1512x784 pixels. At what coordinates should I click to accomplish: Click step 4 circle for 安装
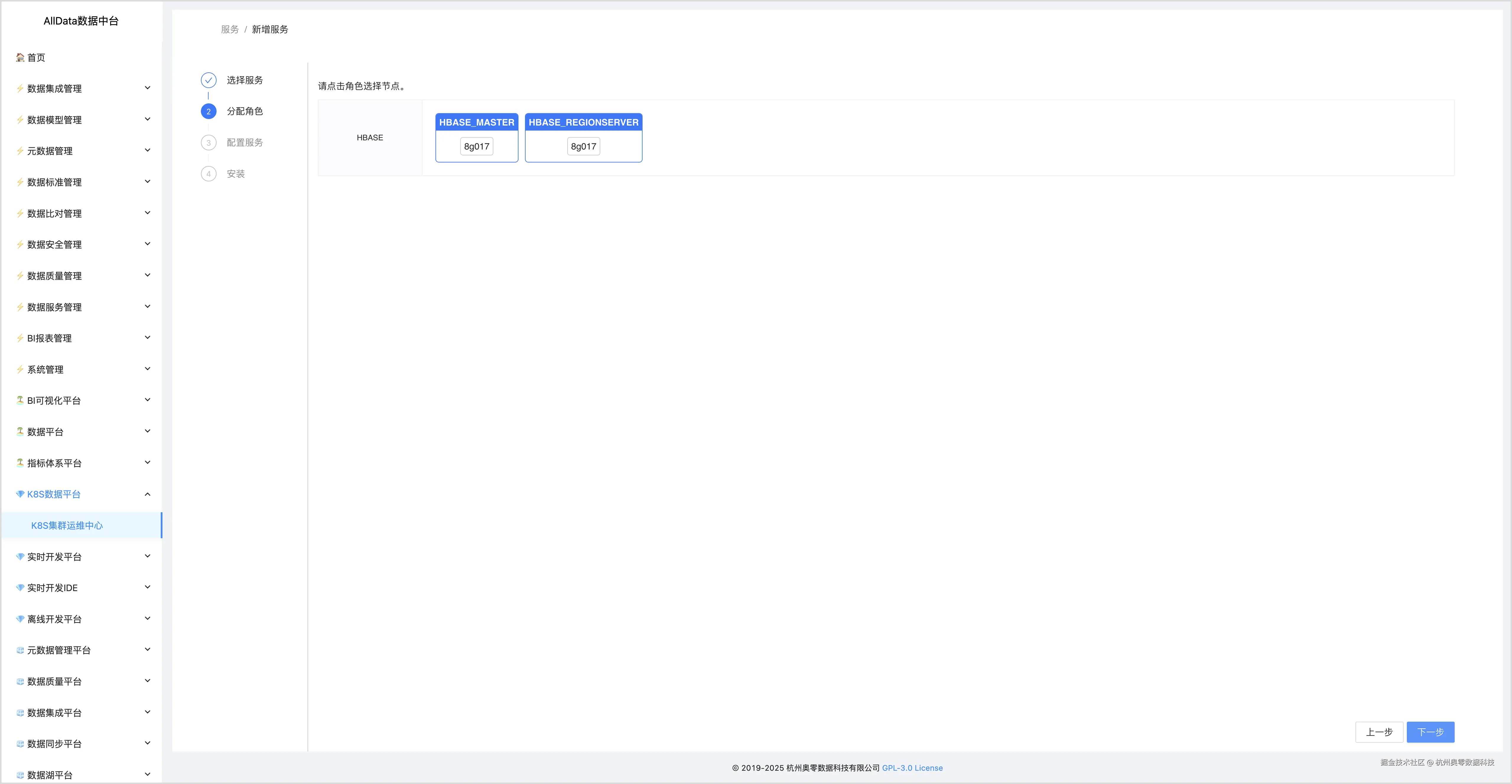point(208,174)
